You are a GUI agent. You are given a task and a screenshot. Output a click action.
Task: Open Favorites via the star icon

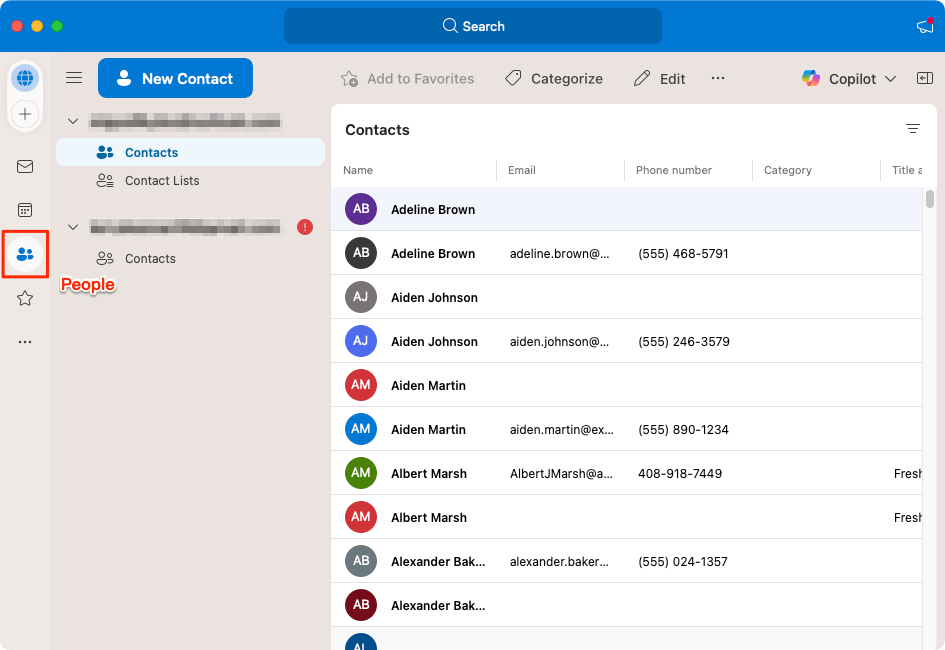pos(25,297)
